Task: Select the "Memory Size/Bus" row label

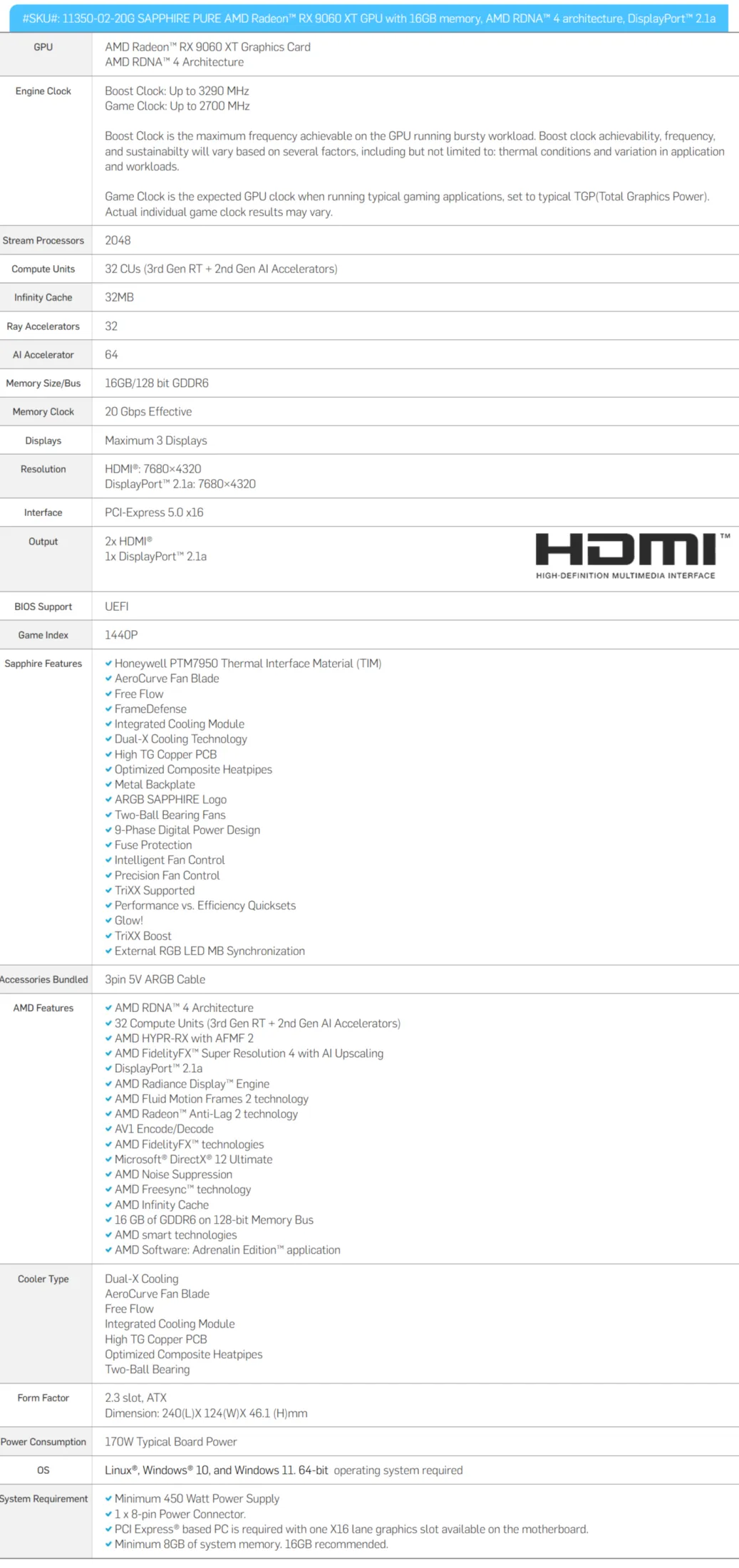Action: click(x=43, y=383)
